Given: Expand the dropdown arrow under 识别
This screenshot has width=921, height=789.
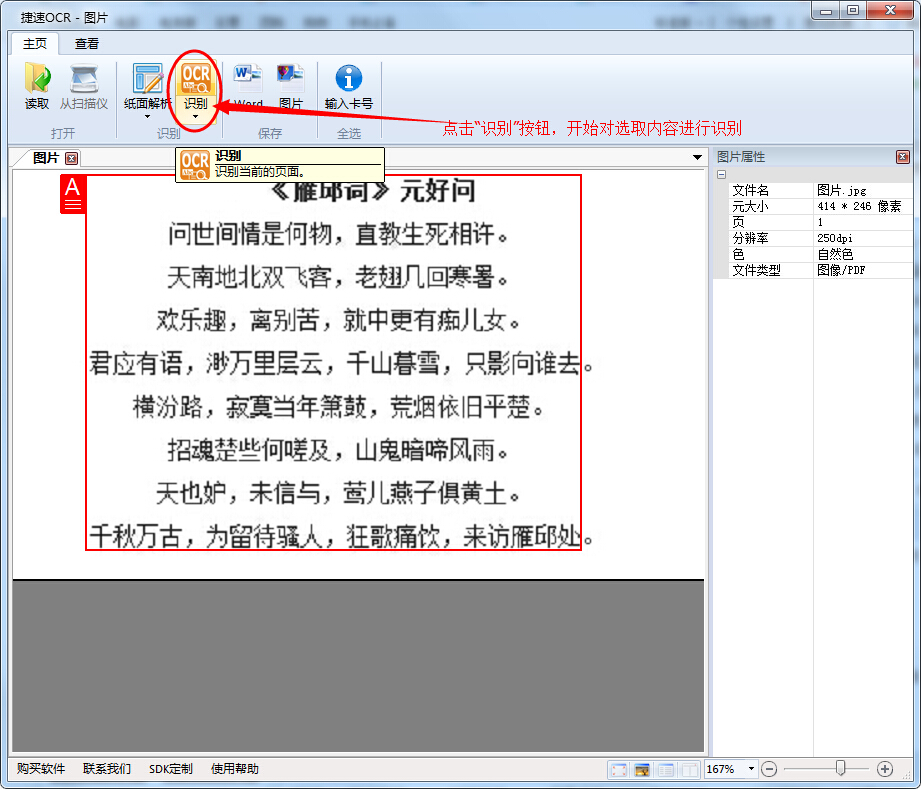Looking at the screenshot, I should tap(195, 117).
